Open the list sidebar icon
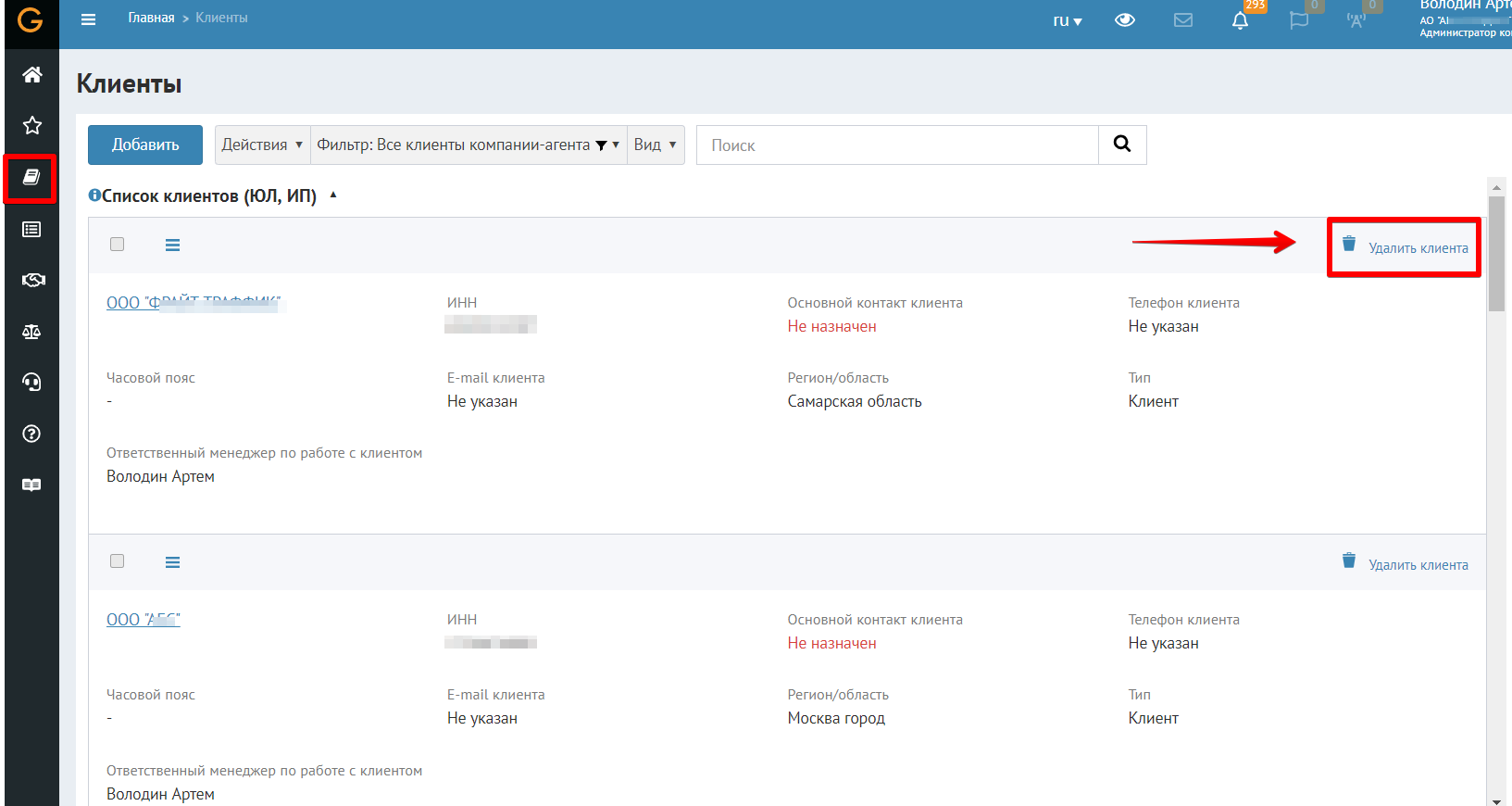This screenshot has height=806, width=1512. click(x=31, y=229)
